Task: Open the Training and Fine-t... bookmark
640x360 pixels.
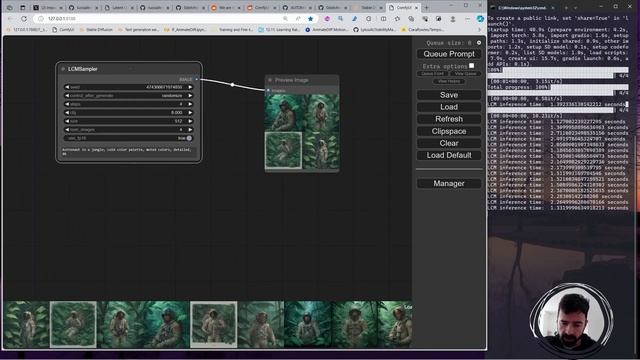Action: [x=233, y=29]
